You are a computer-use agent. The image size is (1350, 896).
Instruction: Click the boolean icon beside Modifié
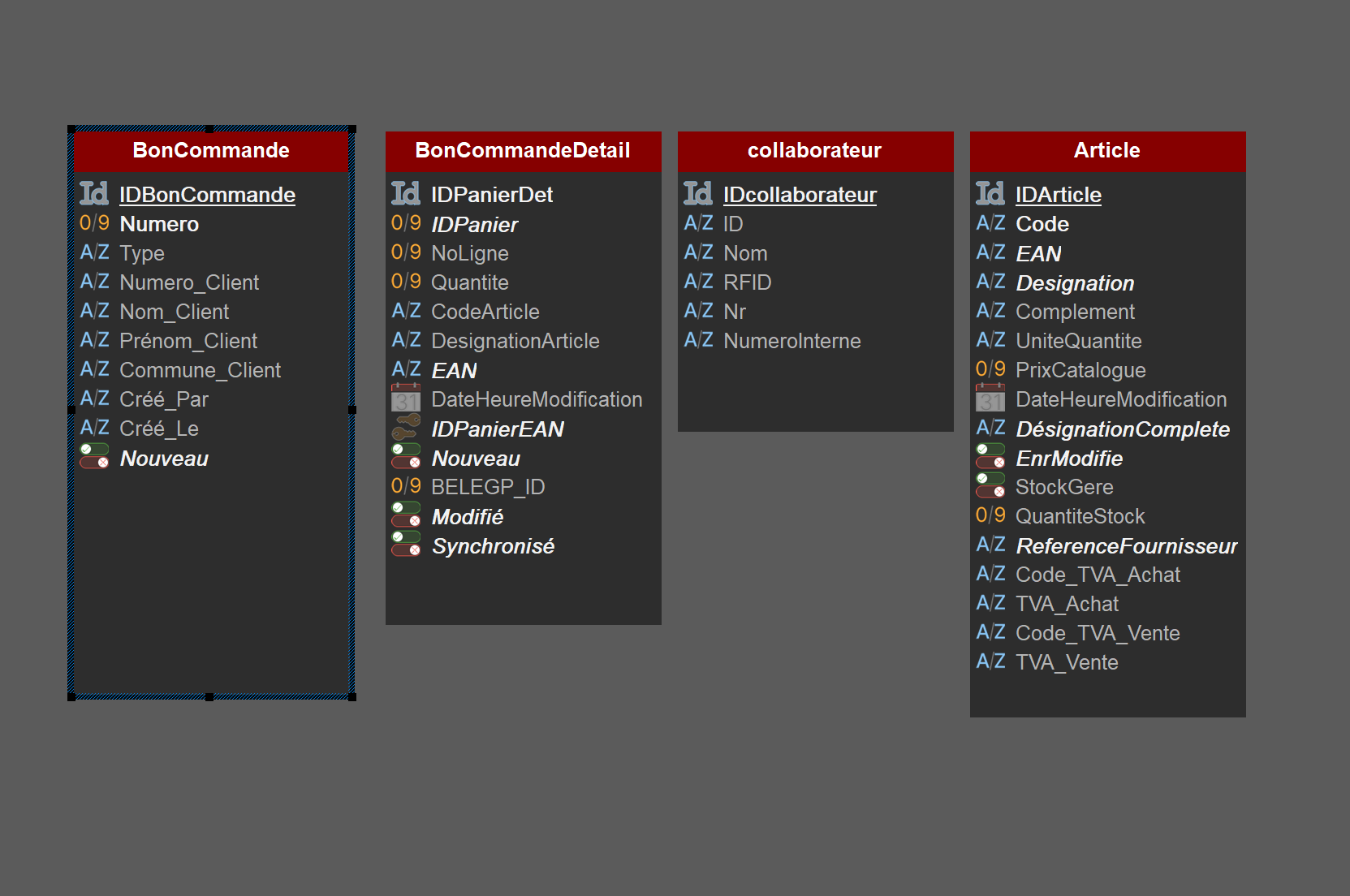pyautogui.click(x=406, y=515)
